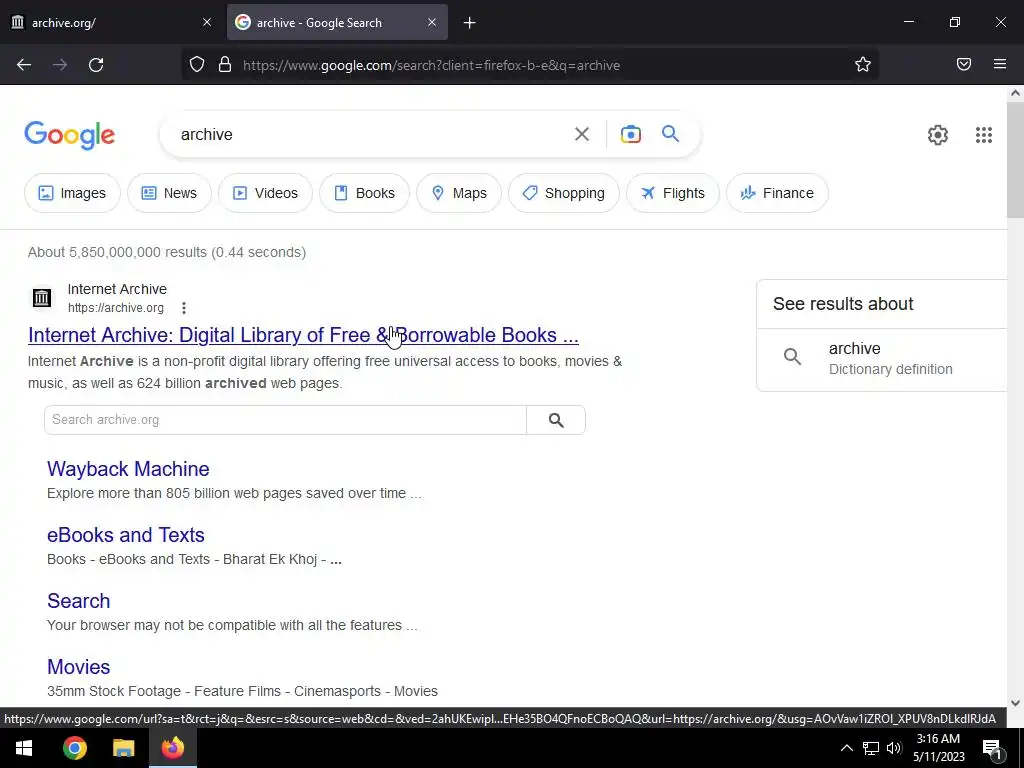Open the Windows Start menu

(24, 748)
